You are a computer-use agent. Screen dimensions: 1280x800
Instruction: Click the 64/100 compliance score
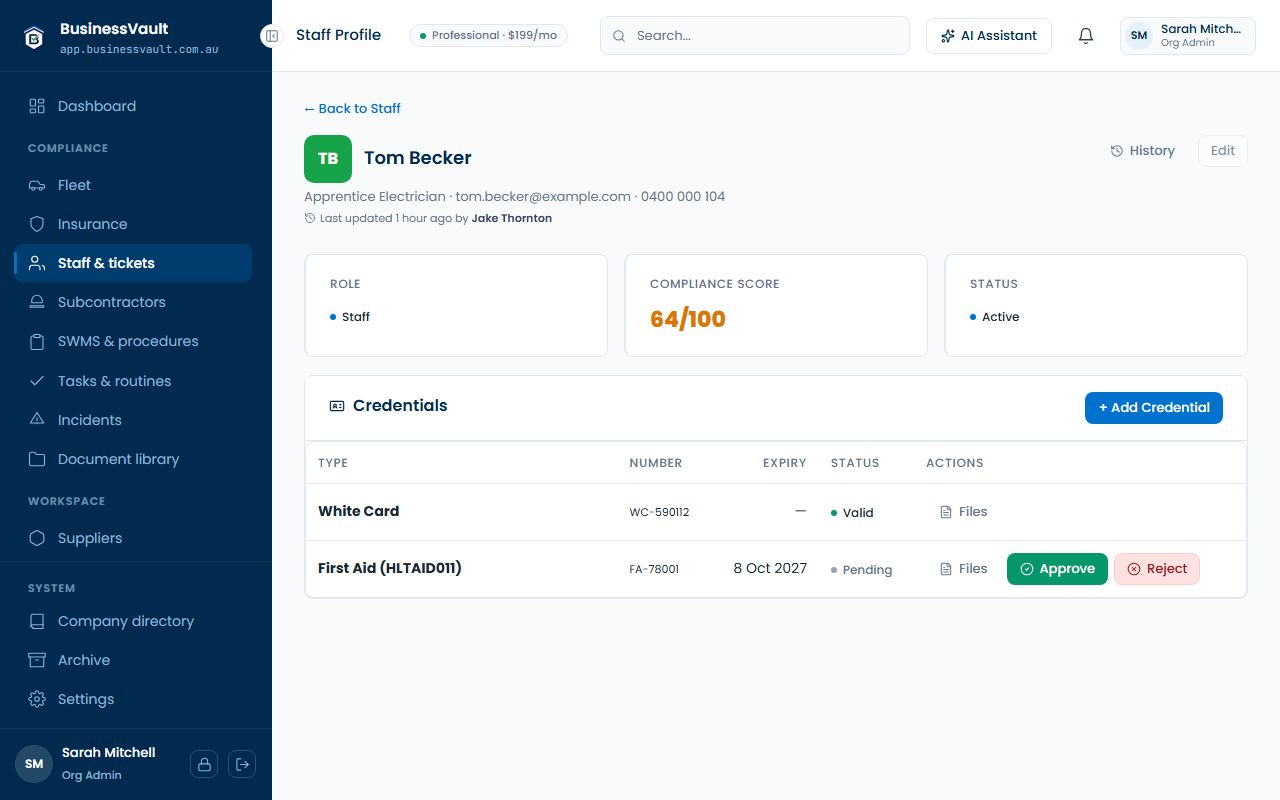[688, 319]
